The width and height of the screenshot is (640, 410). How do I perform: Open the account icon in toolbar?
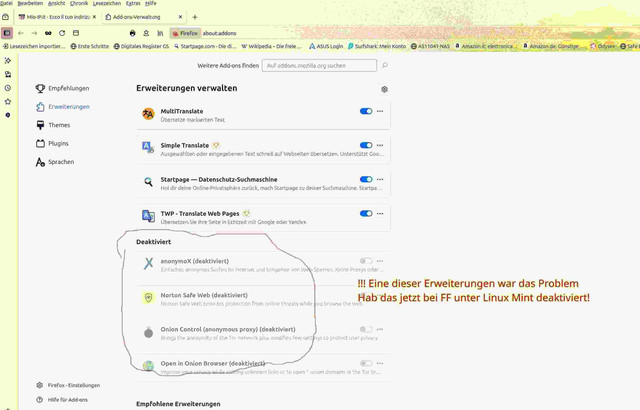[x=146, y=33]
